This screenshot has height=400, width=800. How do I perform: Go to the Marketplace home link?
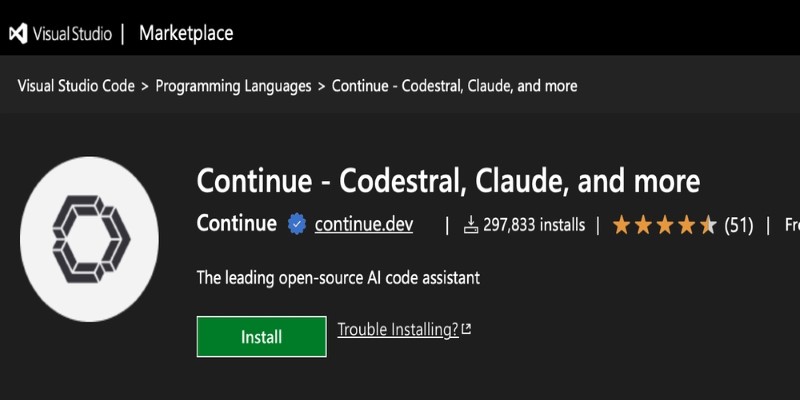click(186, 34)
